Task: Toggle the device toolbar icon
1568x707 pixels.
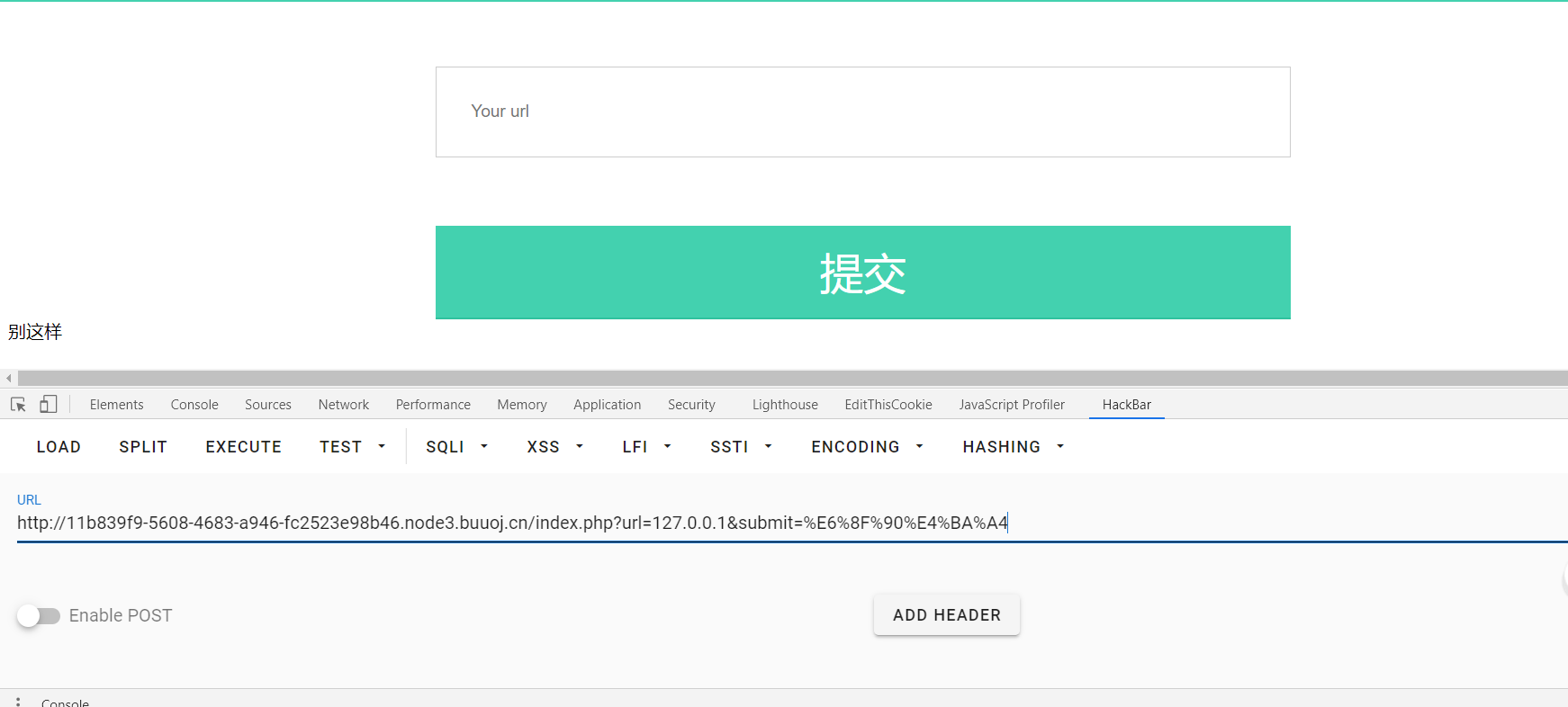Action: 49,405
